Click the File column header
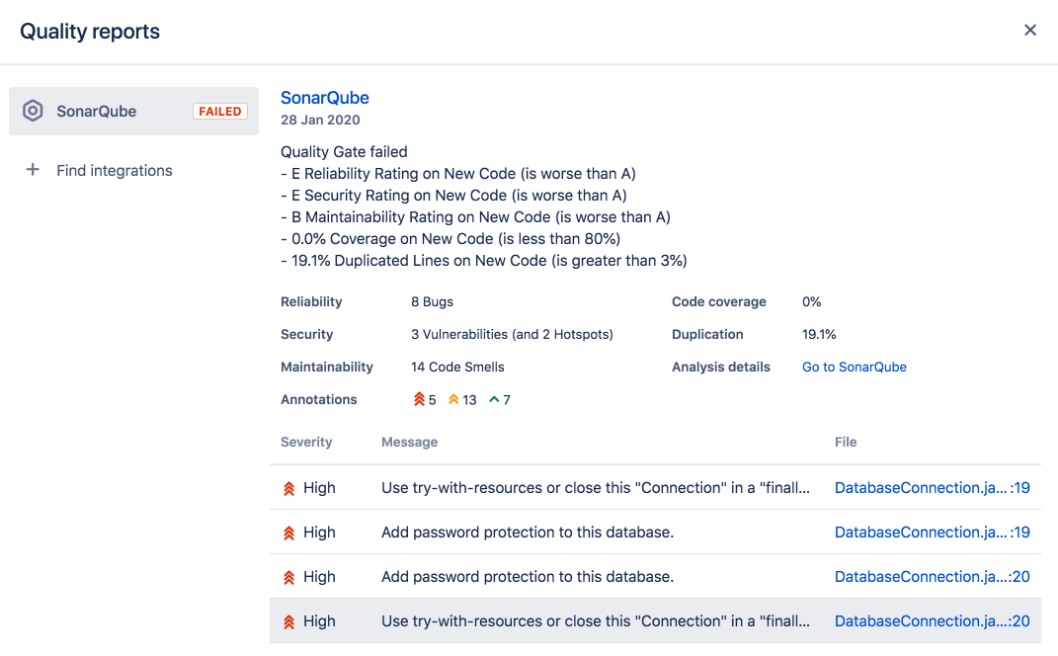 [845, 441]
